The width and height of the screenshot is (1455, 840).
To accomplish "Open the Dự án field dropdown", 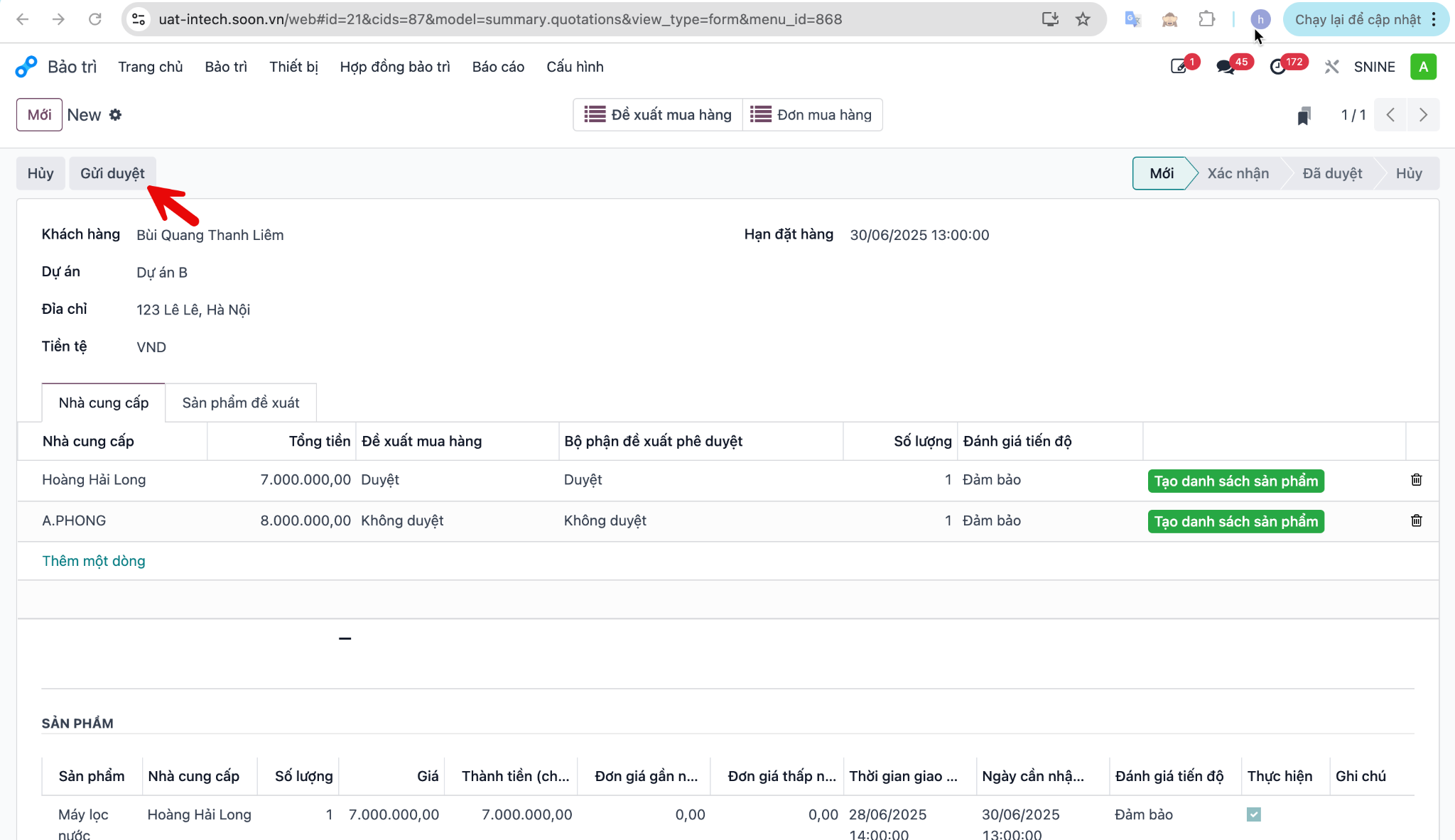I will pyautogui.click(x=162, y=273).
